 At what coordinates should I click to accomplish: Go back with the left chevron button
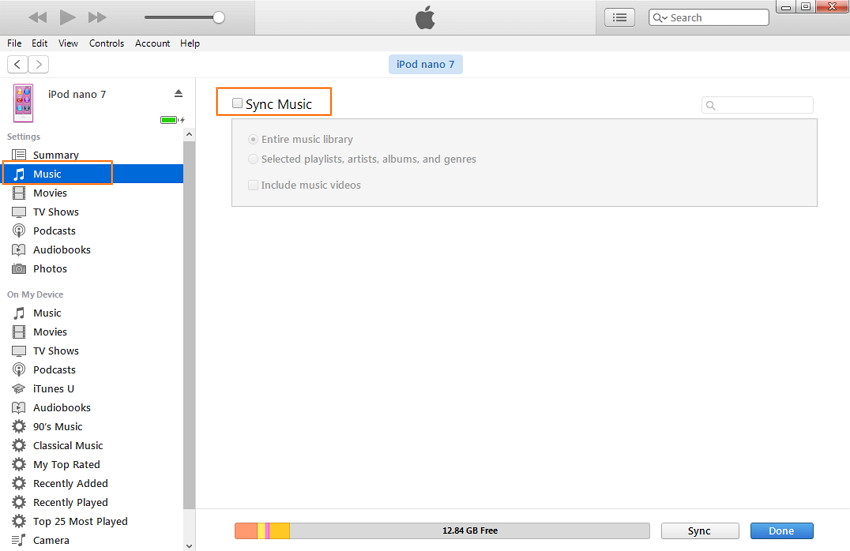(x=17, y=64)
